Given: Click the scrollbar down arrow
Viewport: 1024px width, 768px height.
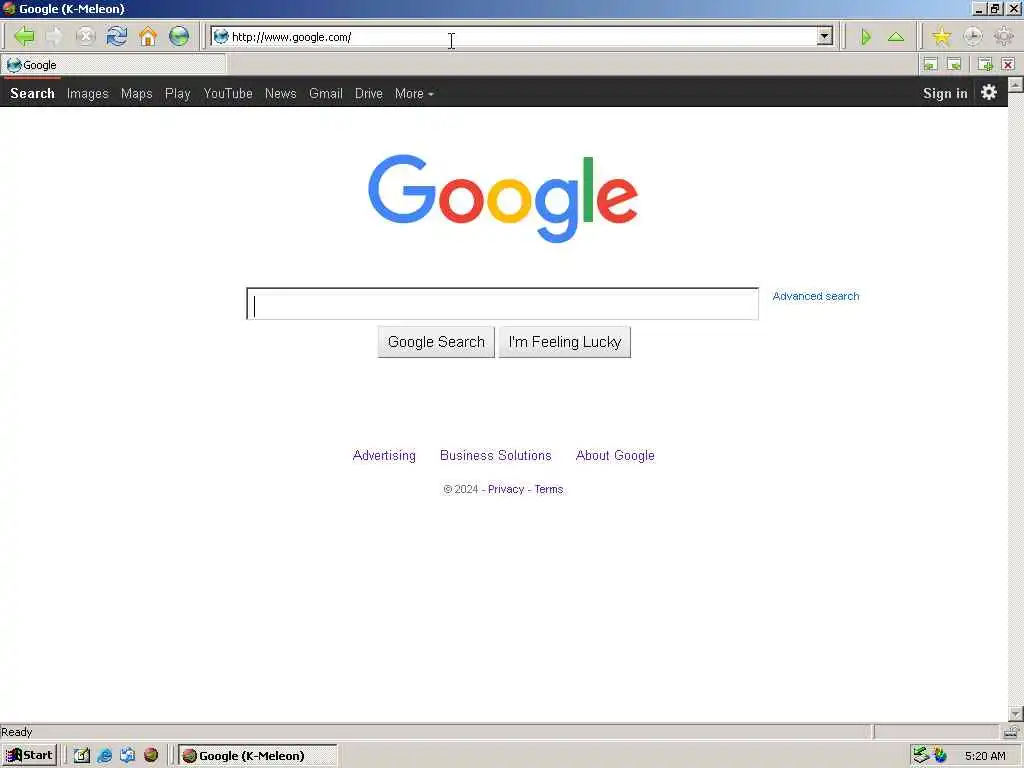Looking at the screenshot, I should pyautogui.click(x=1016, y=714).
